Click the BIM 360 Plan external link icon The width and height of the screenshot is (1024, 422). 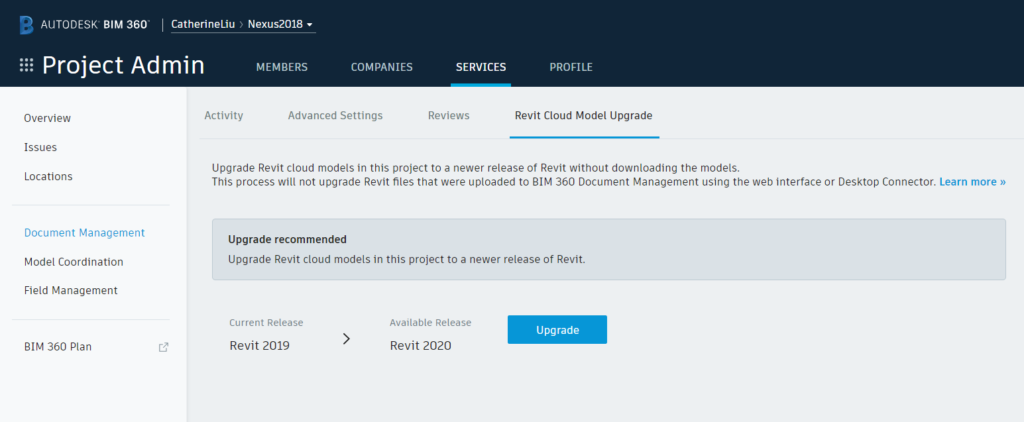tap(164, 347)
